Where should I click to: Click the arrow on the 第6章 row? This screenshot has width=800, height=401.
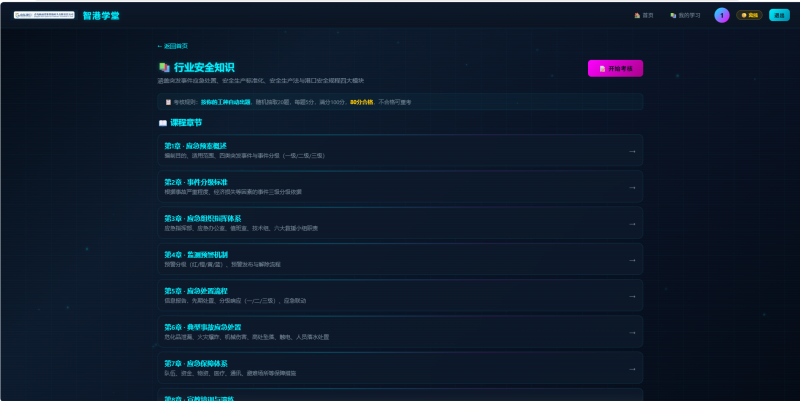point(632,333)
